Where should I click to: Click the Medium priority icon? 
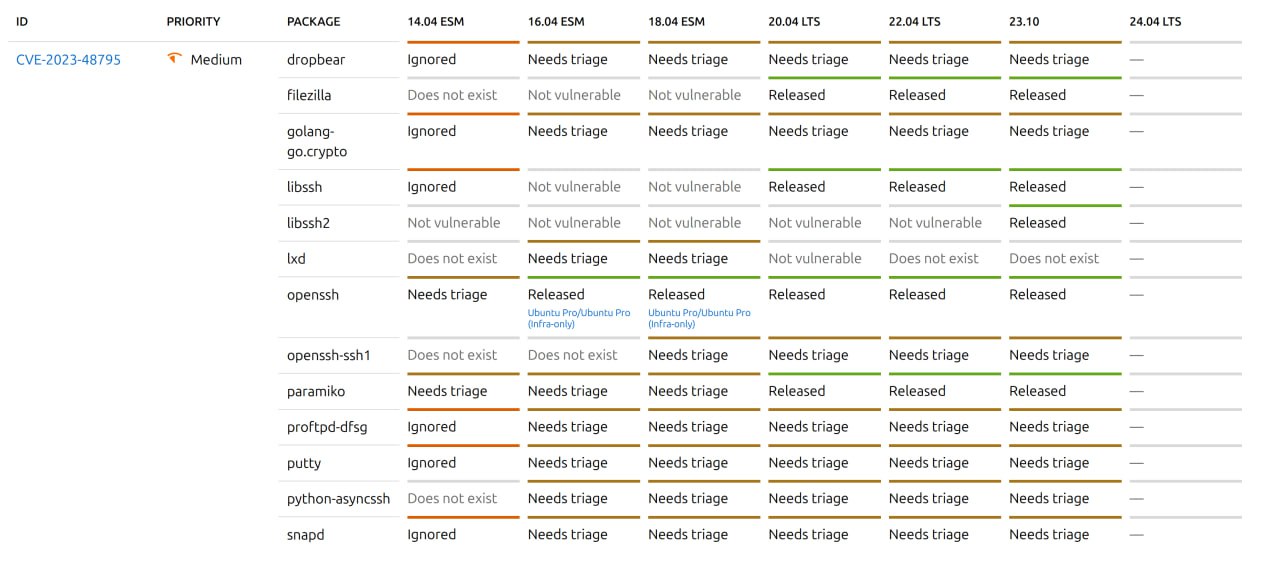(174, 59)
